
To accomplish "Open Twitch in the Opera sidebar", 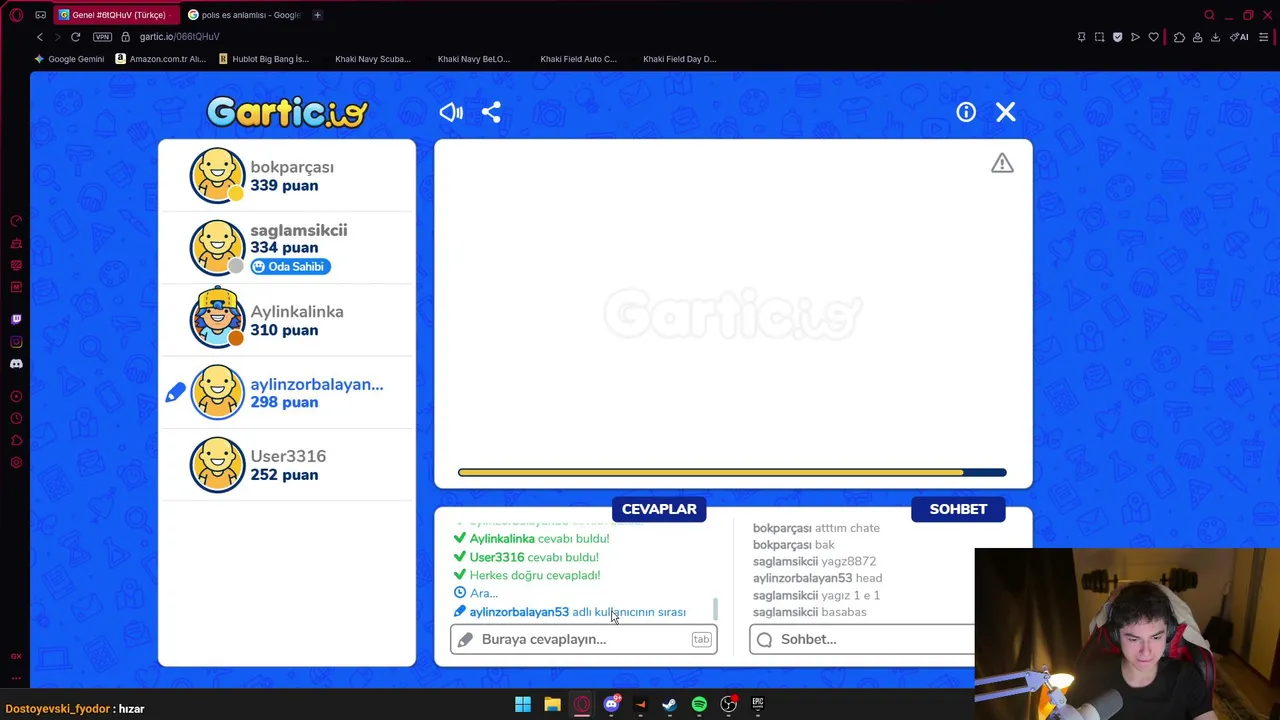I will click(x=16, y=320).
